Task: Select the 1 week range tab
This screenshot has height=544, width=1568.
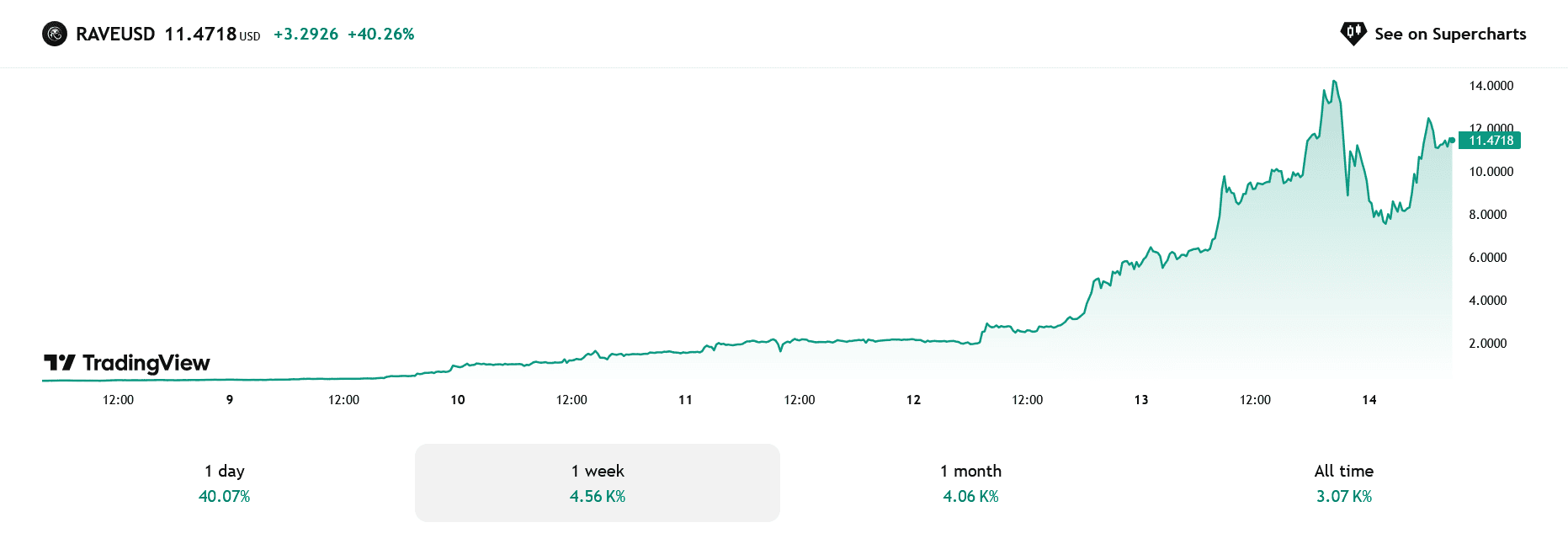Action: 598,483
